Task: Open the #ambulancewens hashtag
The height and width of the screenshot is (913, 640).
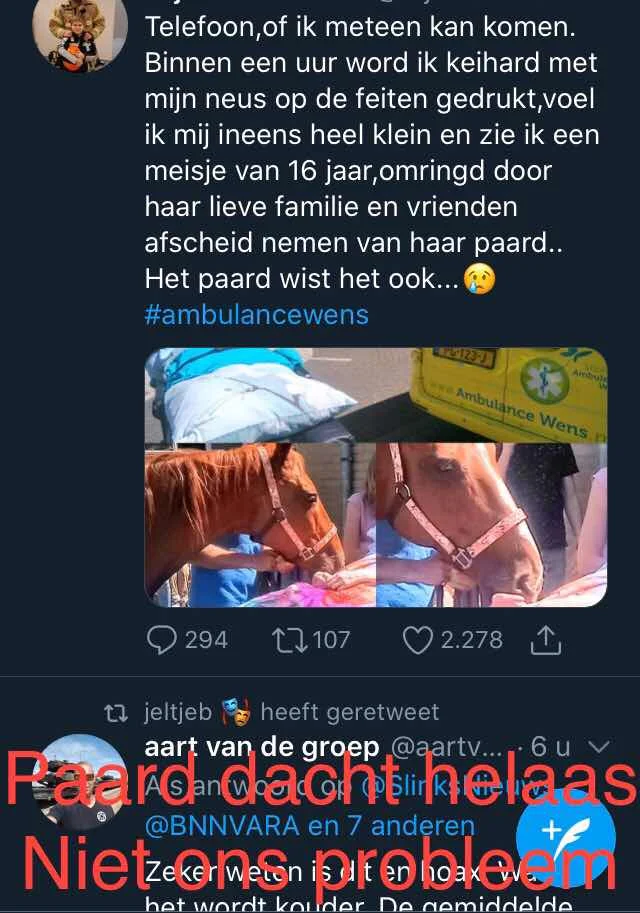Action: (256, 315)
